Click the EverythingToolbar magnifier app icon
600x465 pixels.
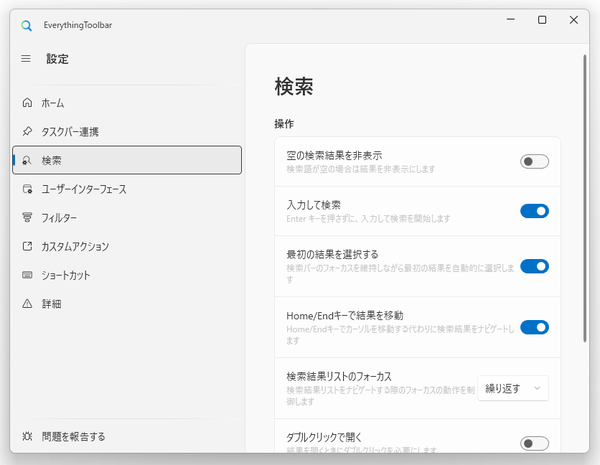(x=26, y=26)
